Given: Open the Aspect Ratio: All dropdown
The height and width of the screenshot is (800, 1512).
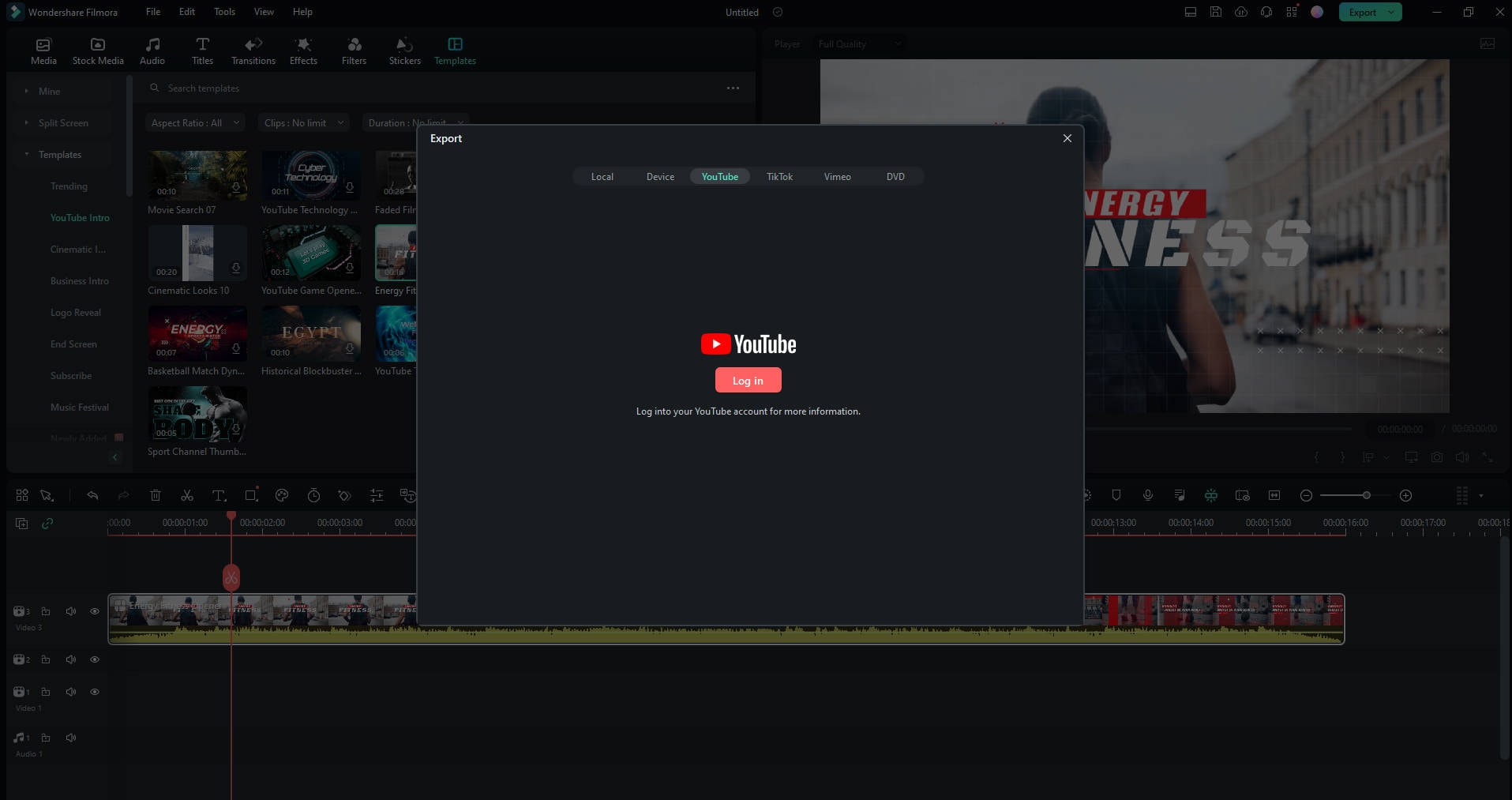Looking at the screenshot, I should pyautogui.click(x=195, y=122).
